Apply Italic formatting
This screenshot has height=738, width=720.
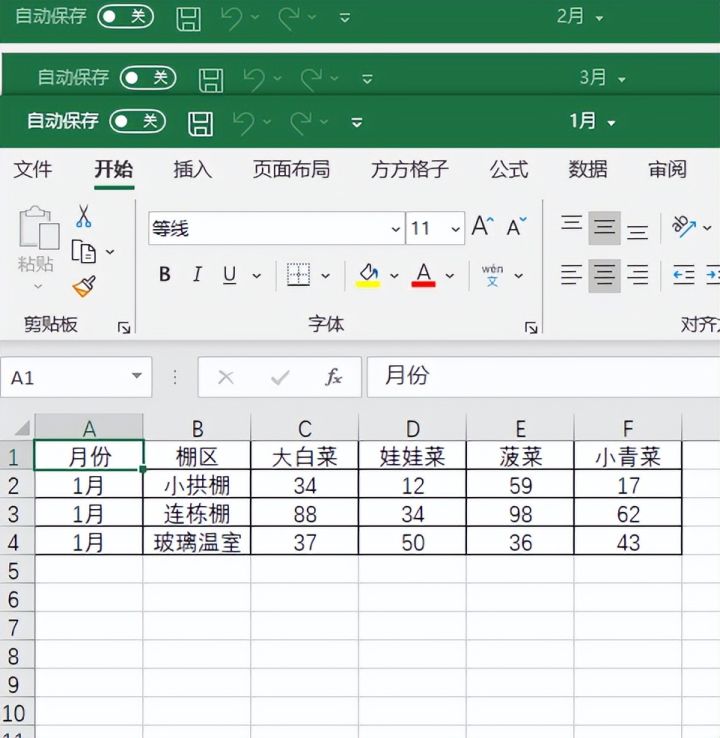coord(197,274)
